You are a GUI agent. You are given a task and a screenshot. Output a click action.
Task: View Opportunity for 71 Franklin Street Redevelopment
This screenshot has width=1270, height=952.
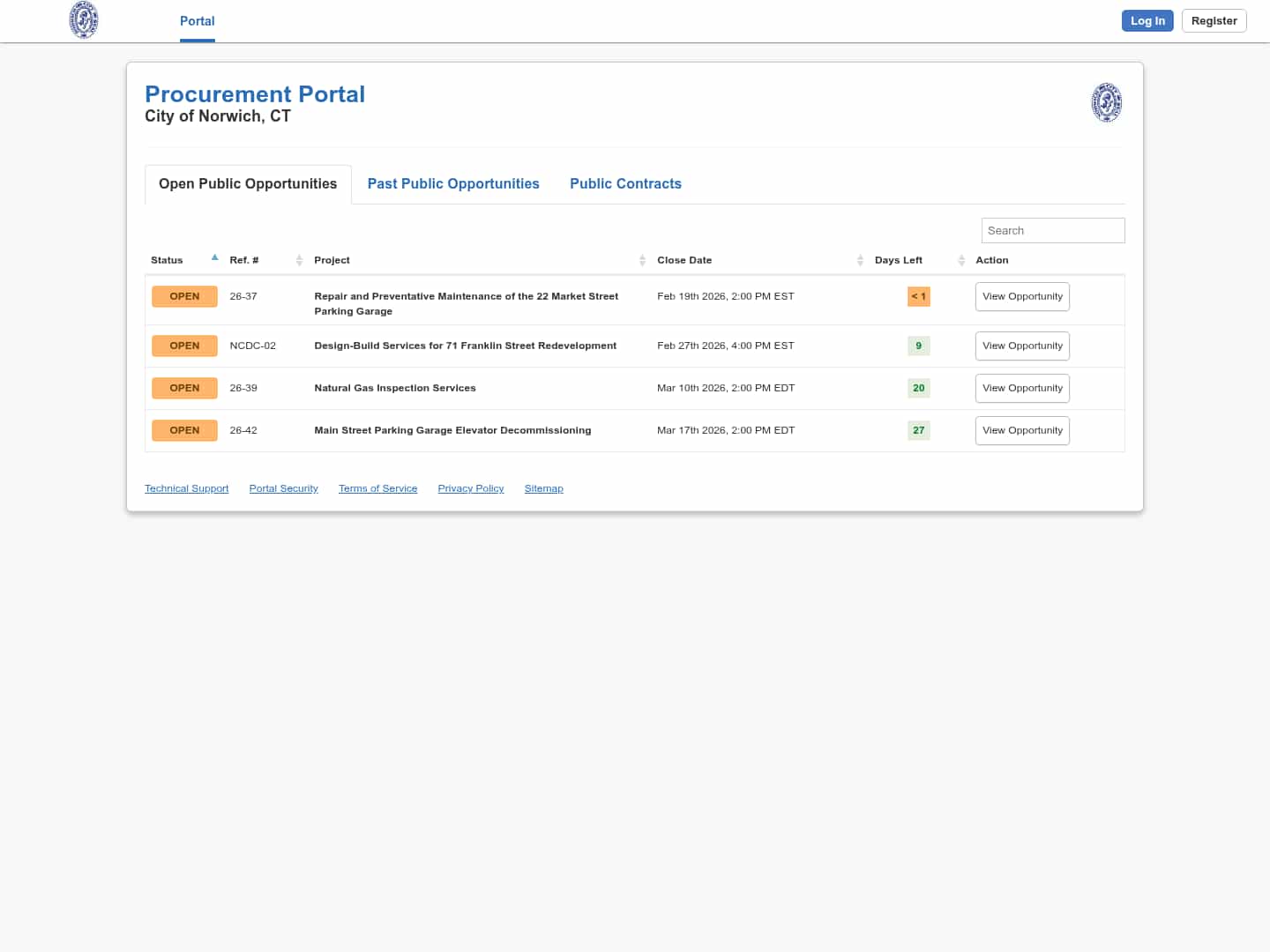click(x=1022, y=346)
